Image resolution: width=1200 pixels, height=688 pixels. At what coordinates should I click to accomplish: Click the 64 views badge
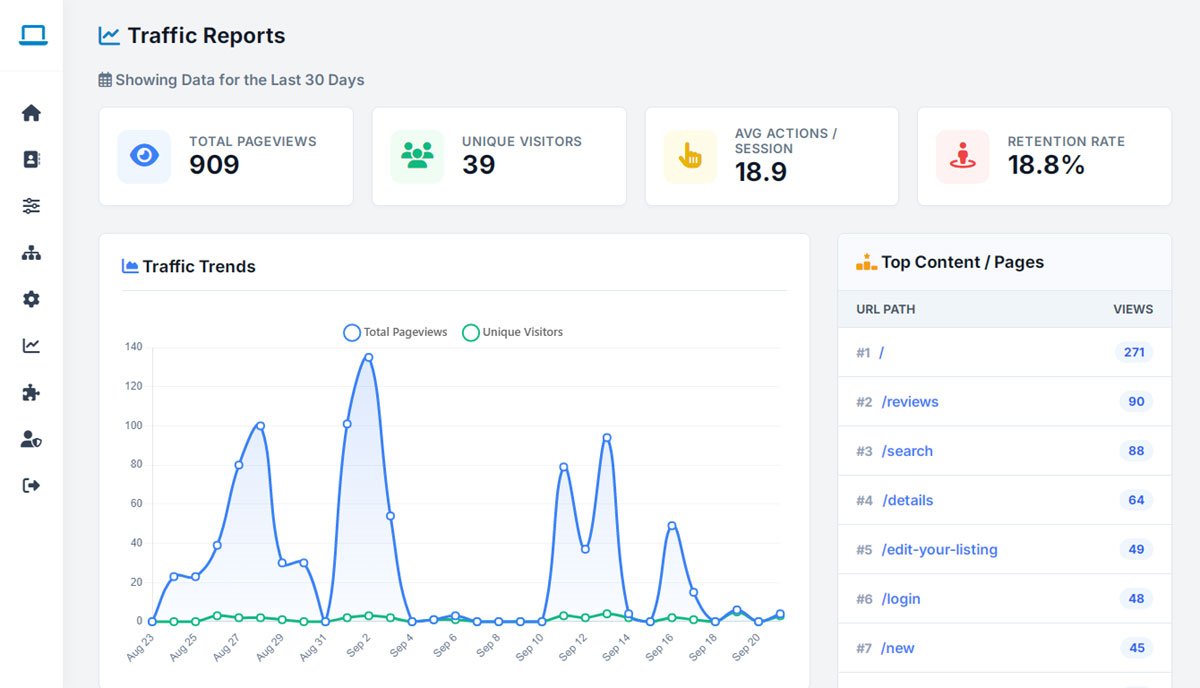(x=1136, y=500)
